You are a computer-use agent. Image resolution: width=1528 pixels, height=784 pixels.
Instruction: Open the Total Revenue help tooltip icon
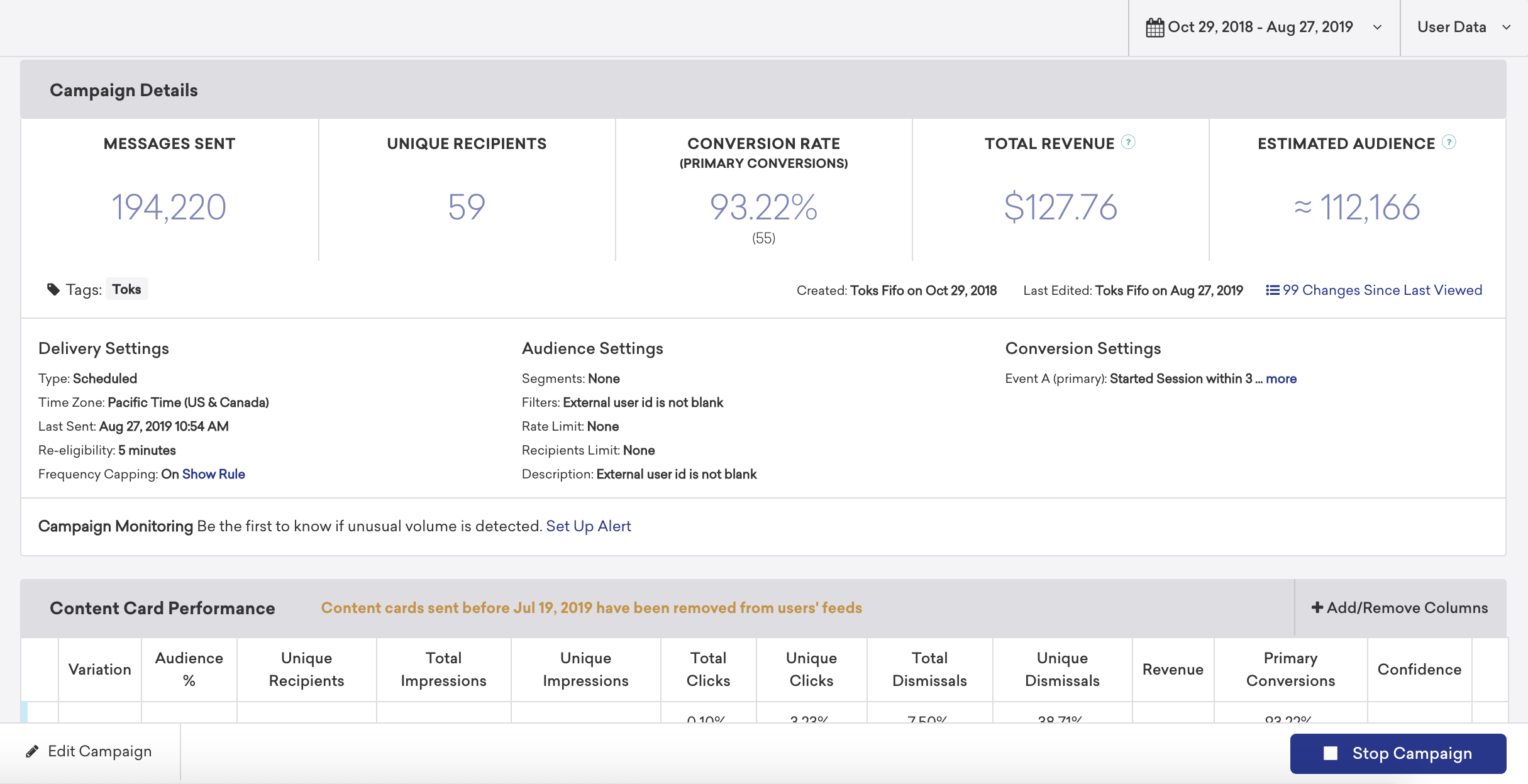coord(1129,142)
